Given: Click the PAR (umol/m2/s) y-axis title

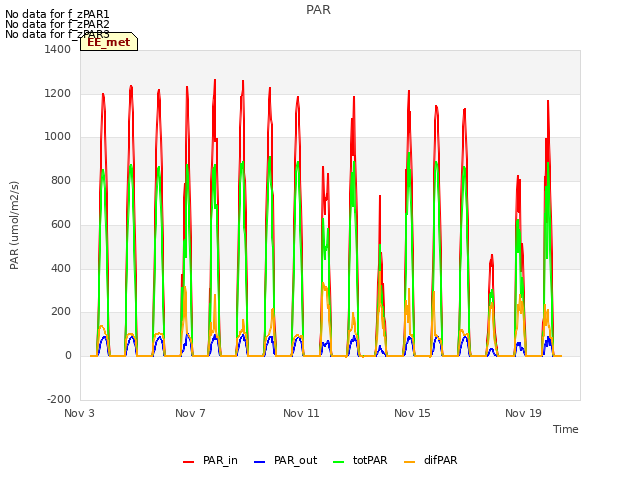Looking at the screenshot, I should pos(14,225).
